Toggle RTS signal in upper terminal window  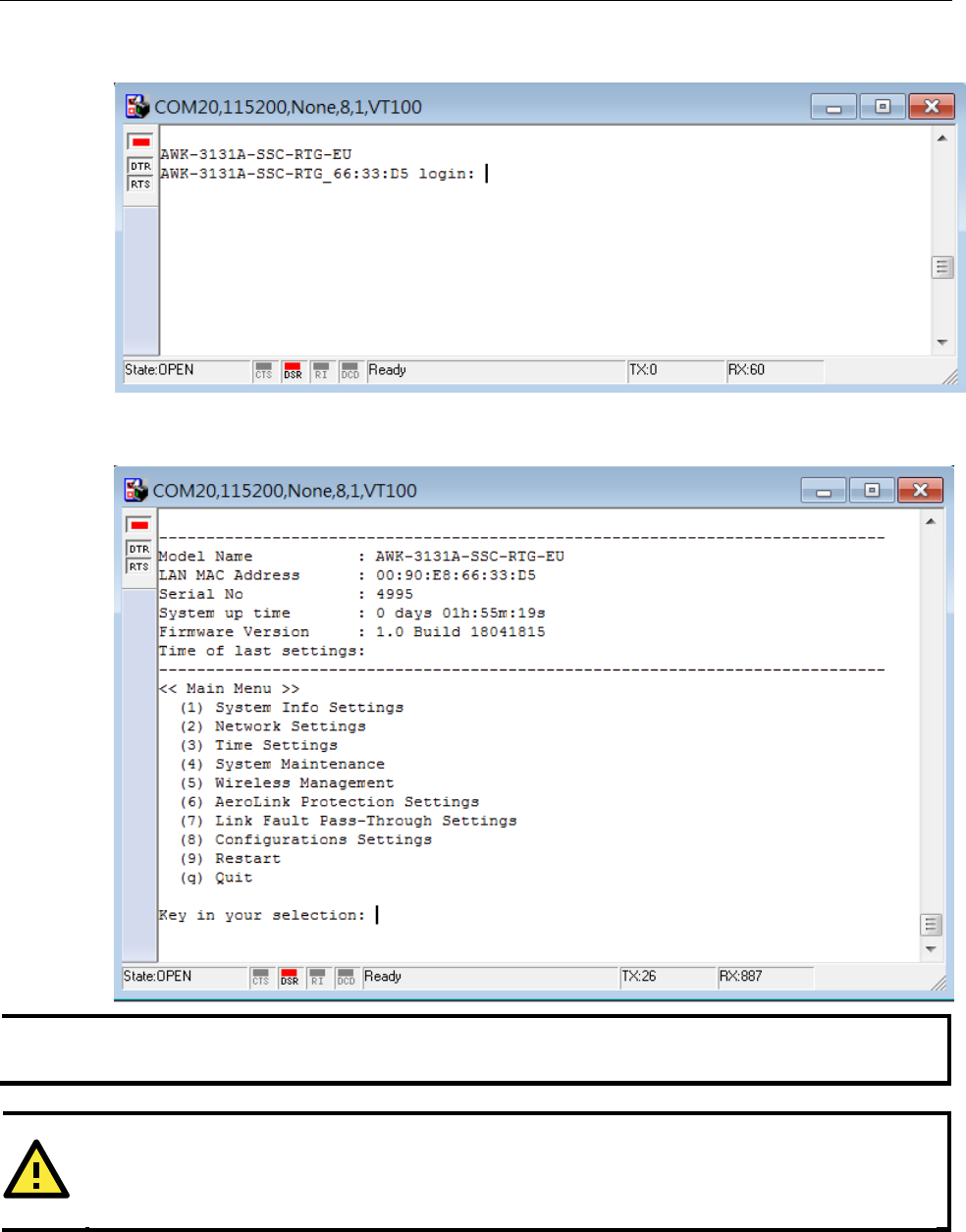click(140, 185)
